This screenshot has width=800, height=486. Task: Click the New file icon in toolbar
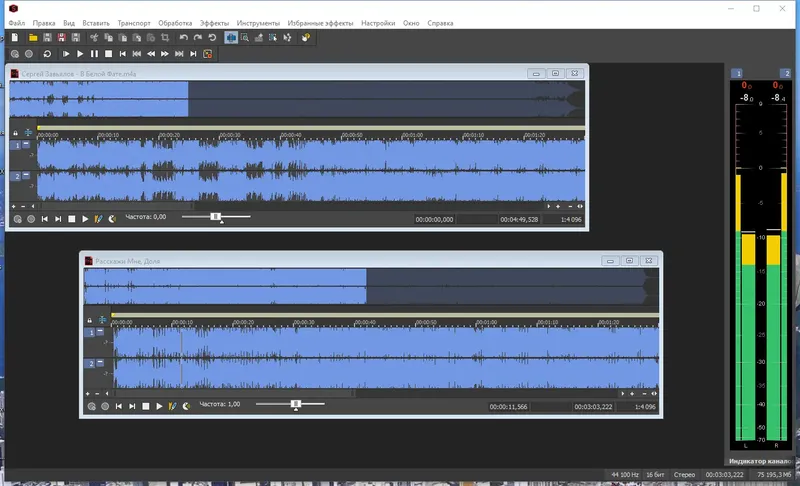point(15,37)
